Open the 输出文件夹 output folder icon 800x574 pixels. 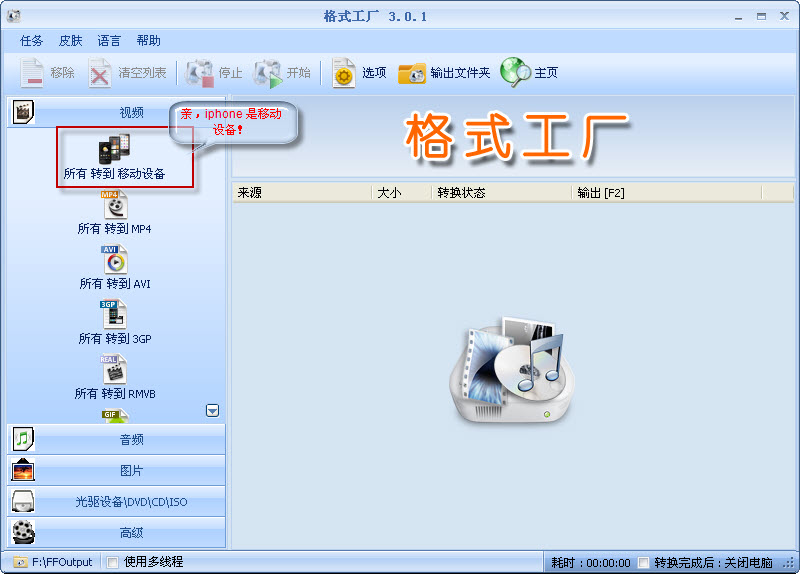(412, 74)
